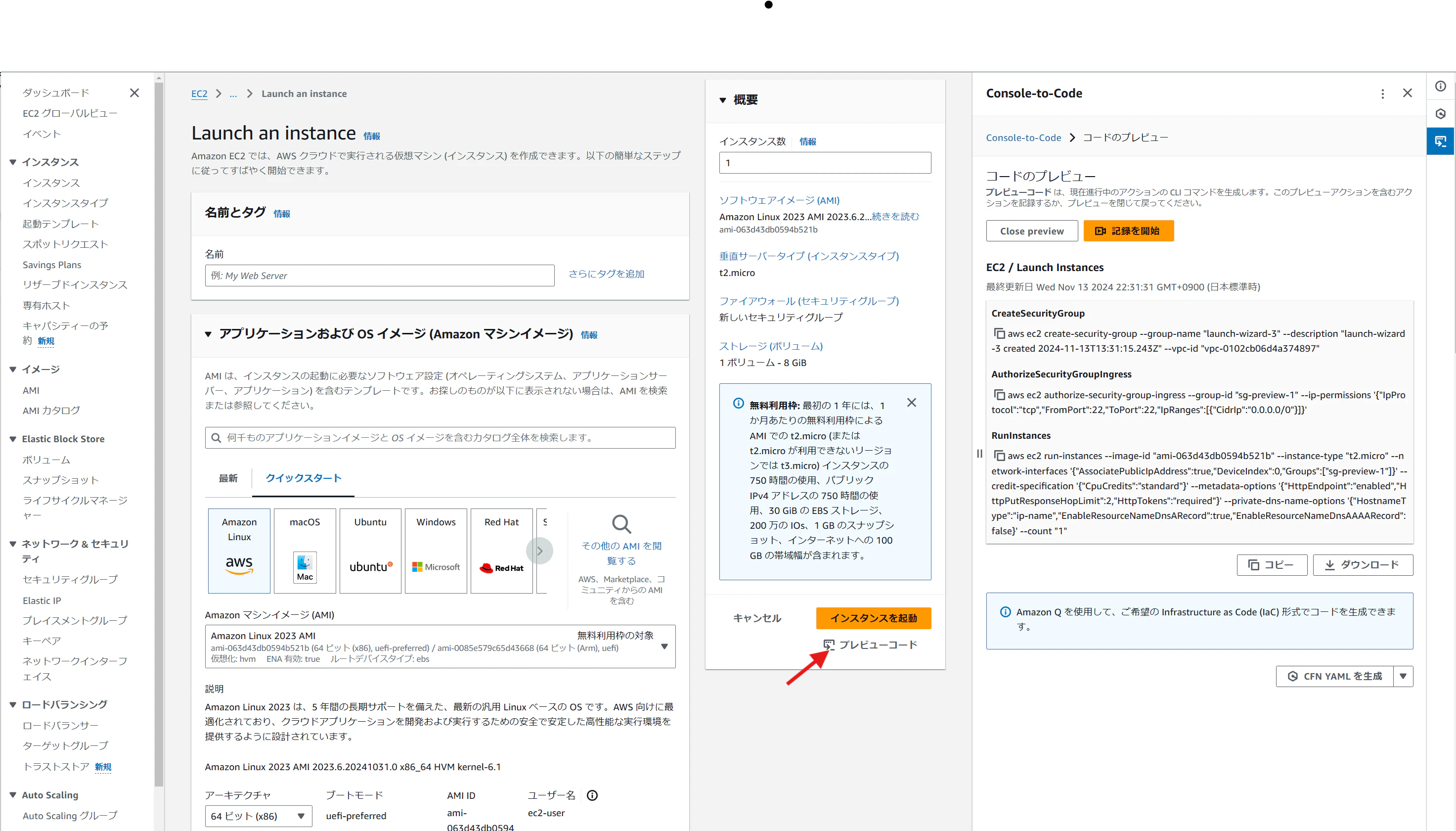Start recording with 記録を開始
Screen dimensions: 1456x831
coord(1128,231)
